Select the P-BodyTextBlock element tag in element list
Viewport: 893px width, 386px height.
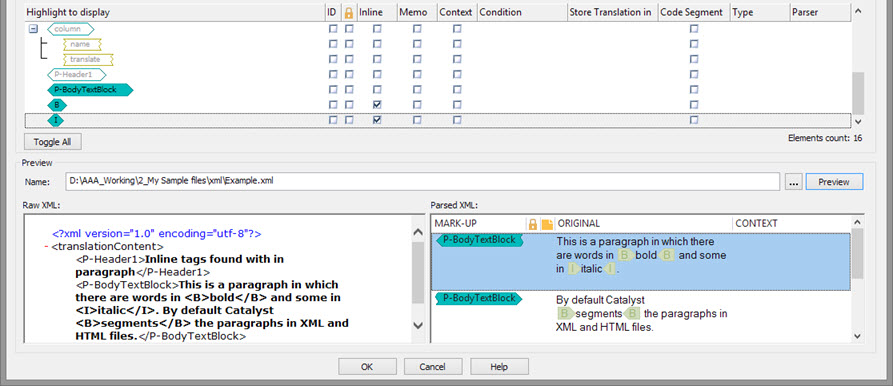pyautogui.click(x=90, y=90)
